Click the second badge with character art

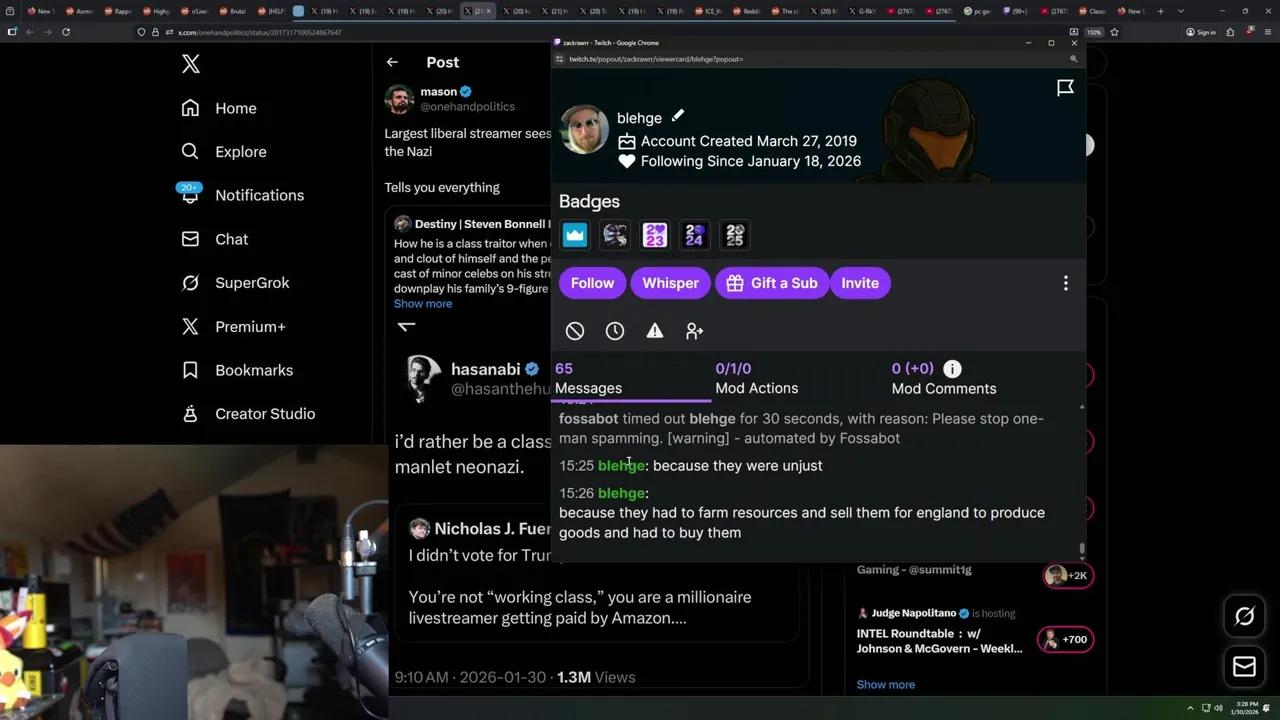615,235
